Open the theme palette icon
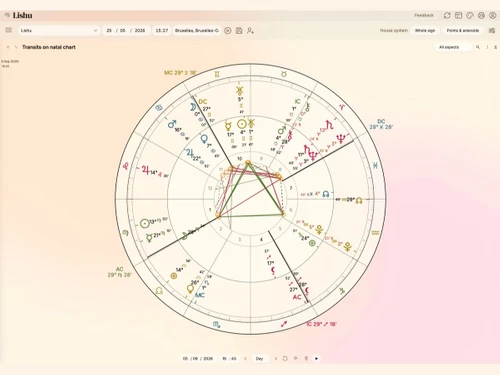This screenshot has width=500, height=375. pyautogui.click(x=470, y=15)
